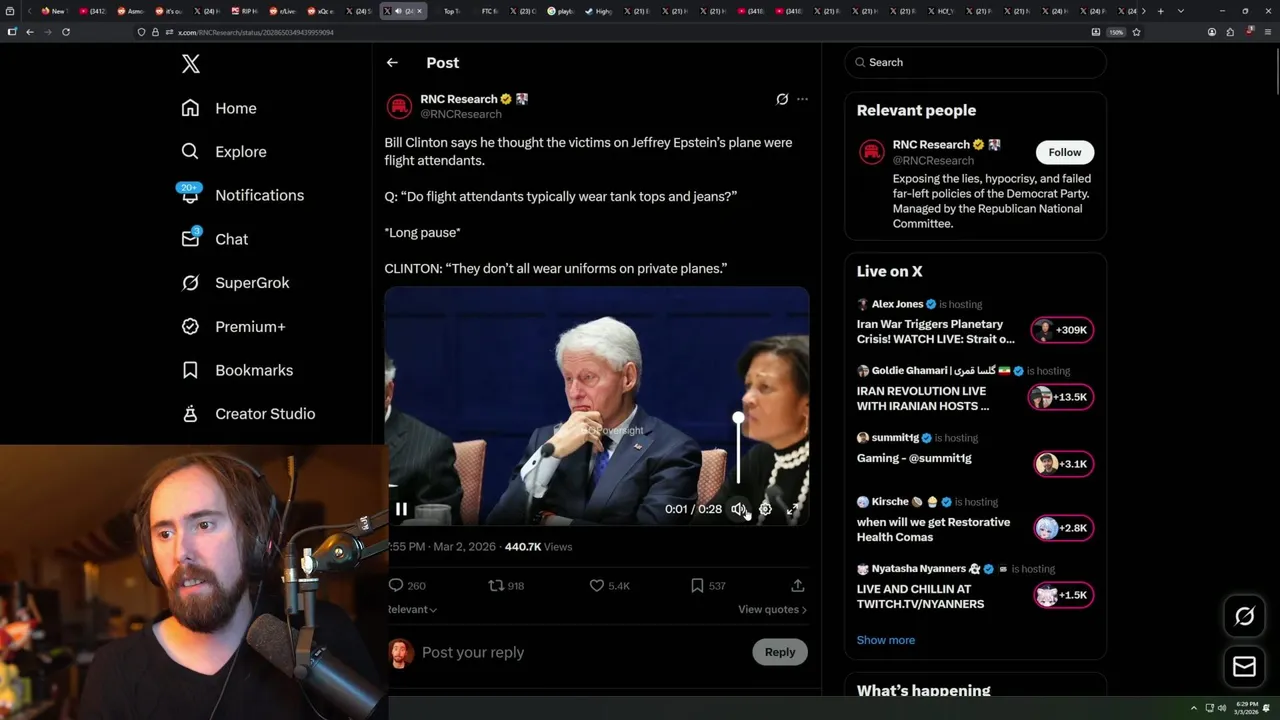Open floating messages envelope button
Image resolution: width=1280 pixels, height=720 pixels.
[x=1244, y=666]
